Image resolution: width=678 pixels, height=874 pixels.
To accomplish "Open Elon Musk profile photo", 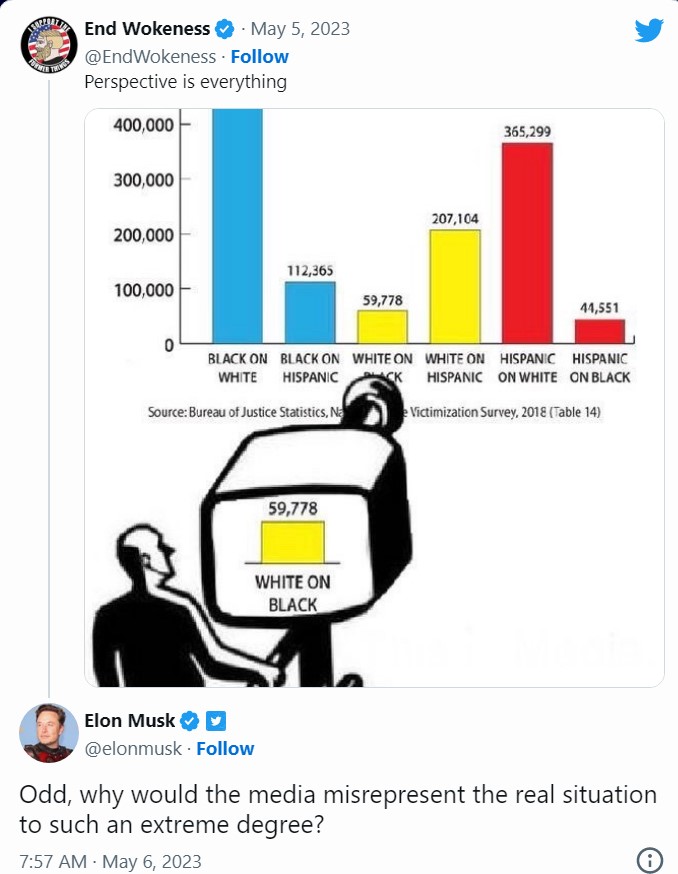I will [x=49, y=732].
